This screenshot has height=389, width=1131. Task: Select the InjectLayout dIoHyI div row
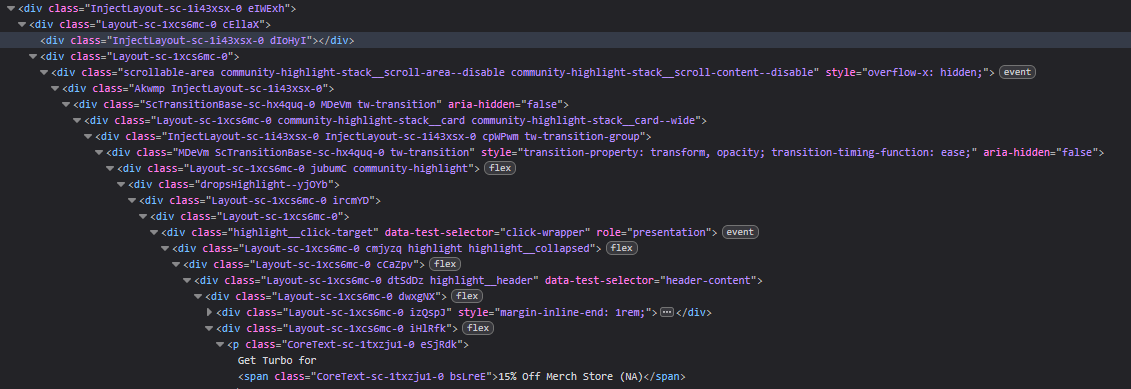(x=566, y=40)
